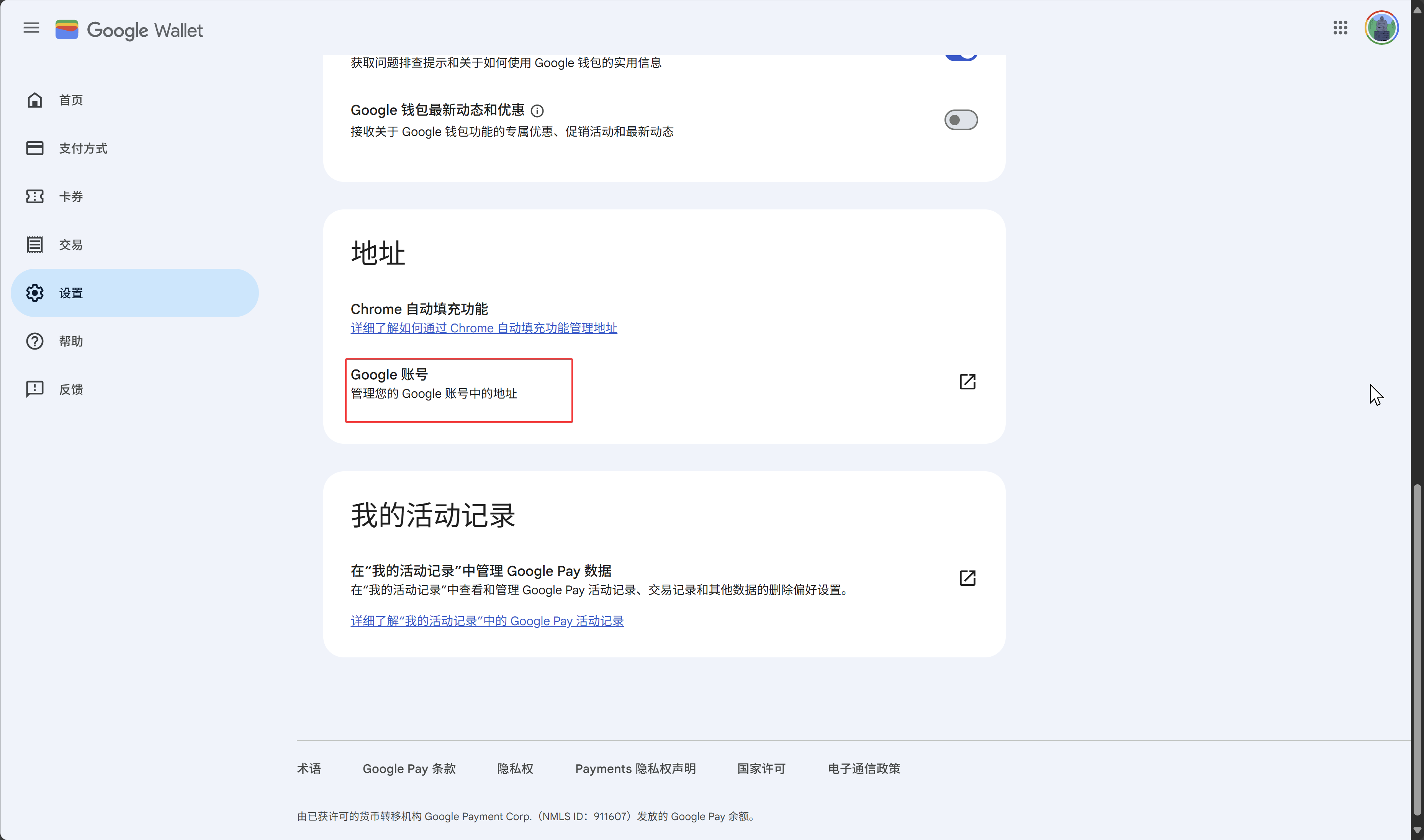Click the info icon beside Wallet updates
The image size is (1424, 840).
pyautogui.click(x=537, y=111)
